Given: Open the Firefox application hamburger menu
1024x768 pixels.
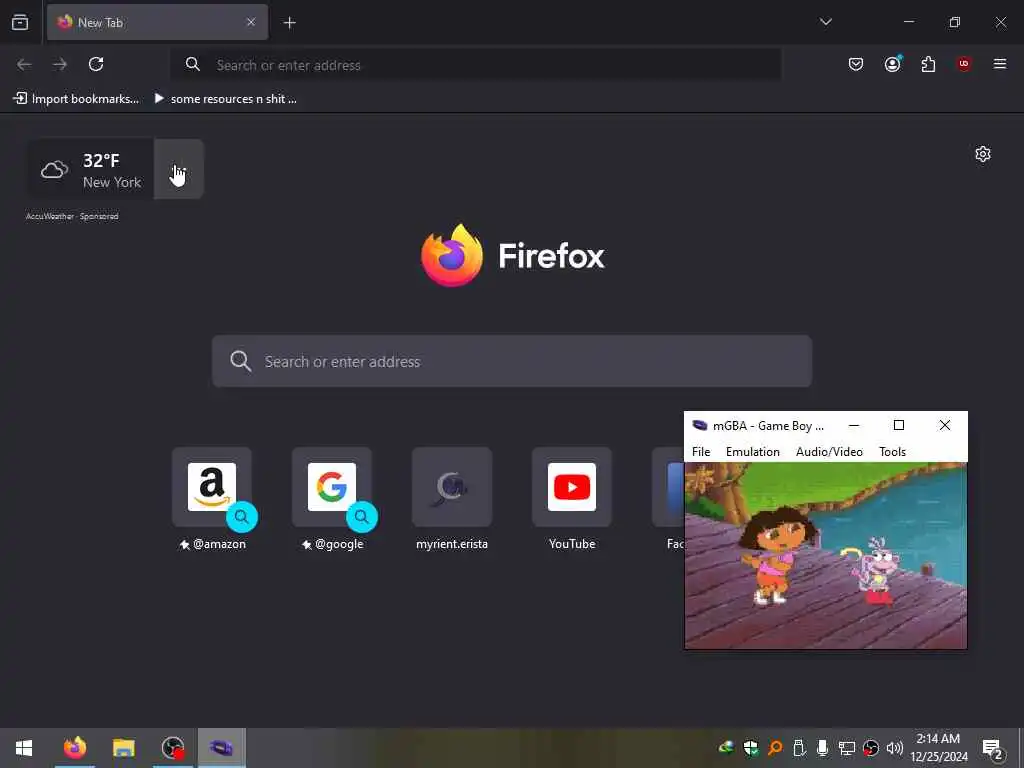Looking at the screenshot, I should pyautogui.click(x=1000, y=64).
